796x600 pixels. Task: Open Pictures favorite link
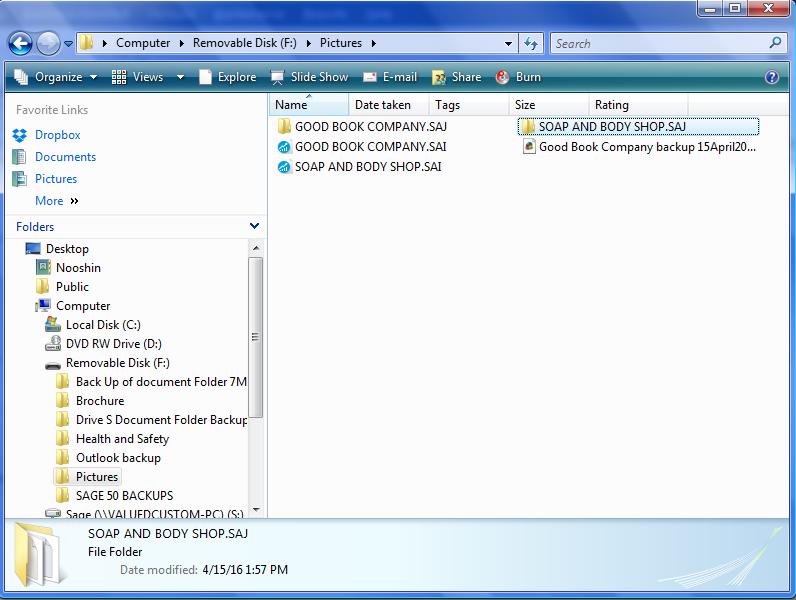coord(56,179)
